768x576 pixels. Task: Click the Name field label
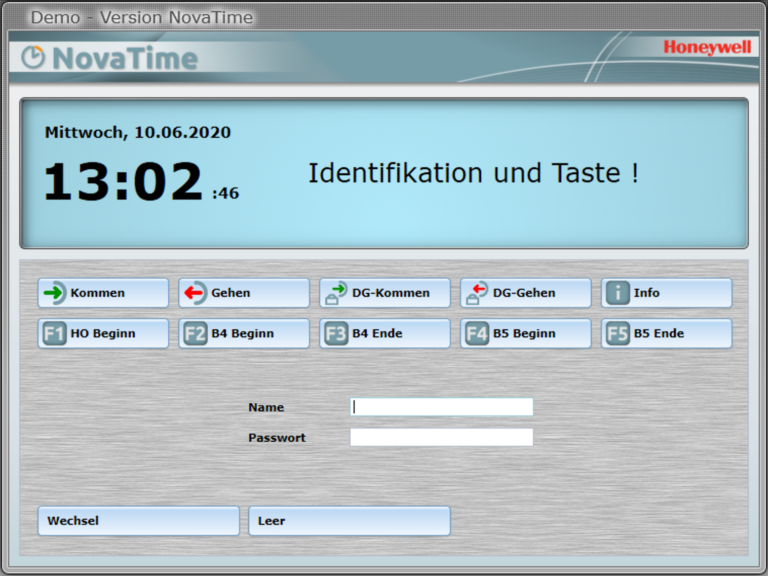[266, 408]
